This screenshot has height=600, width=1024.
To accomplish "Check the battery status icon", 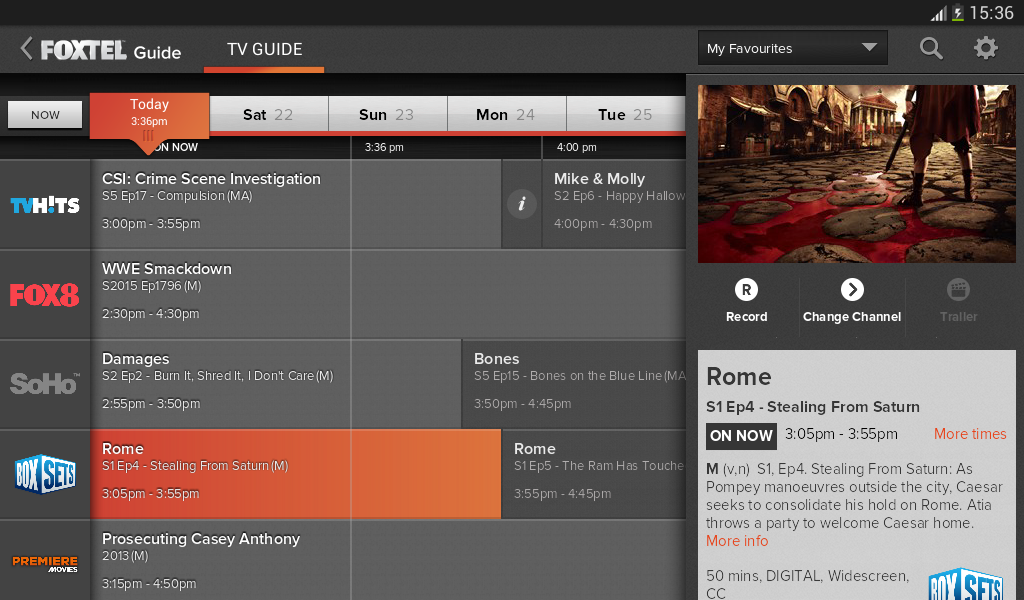I will (957, 12).
